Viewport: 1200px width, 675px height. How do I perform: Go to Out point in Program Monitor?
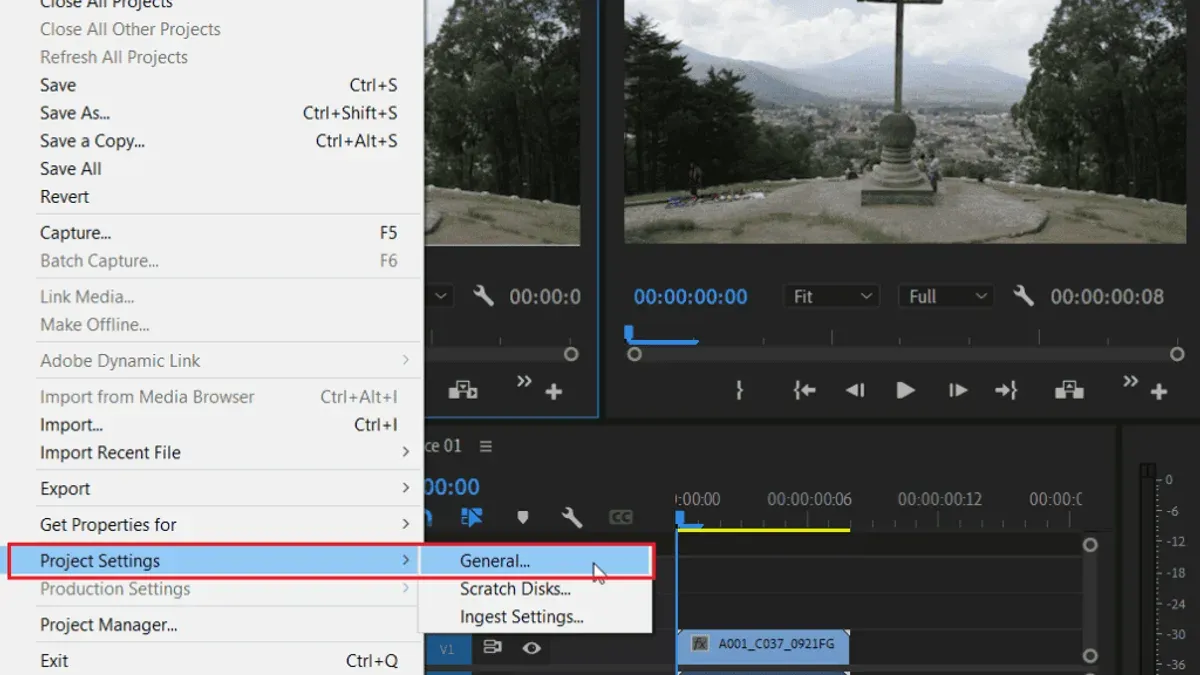1006,391
